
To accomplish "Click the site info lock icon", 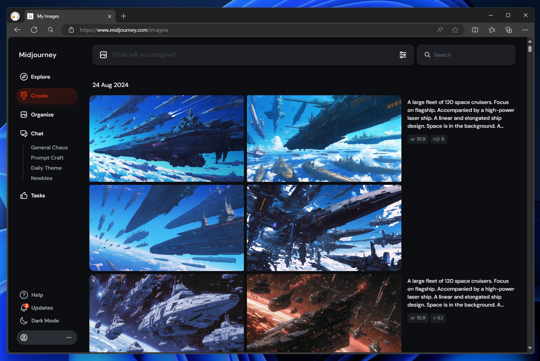I will point(71,30).
